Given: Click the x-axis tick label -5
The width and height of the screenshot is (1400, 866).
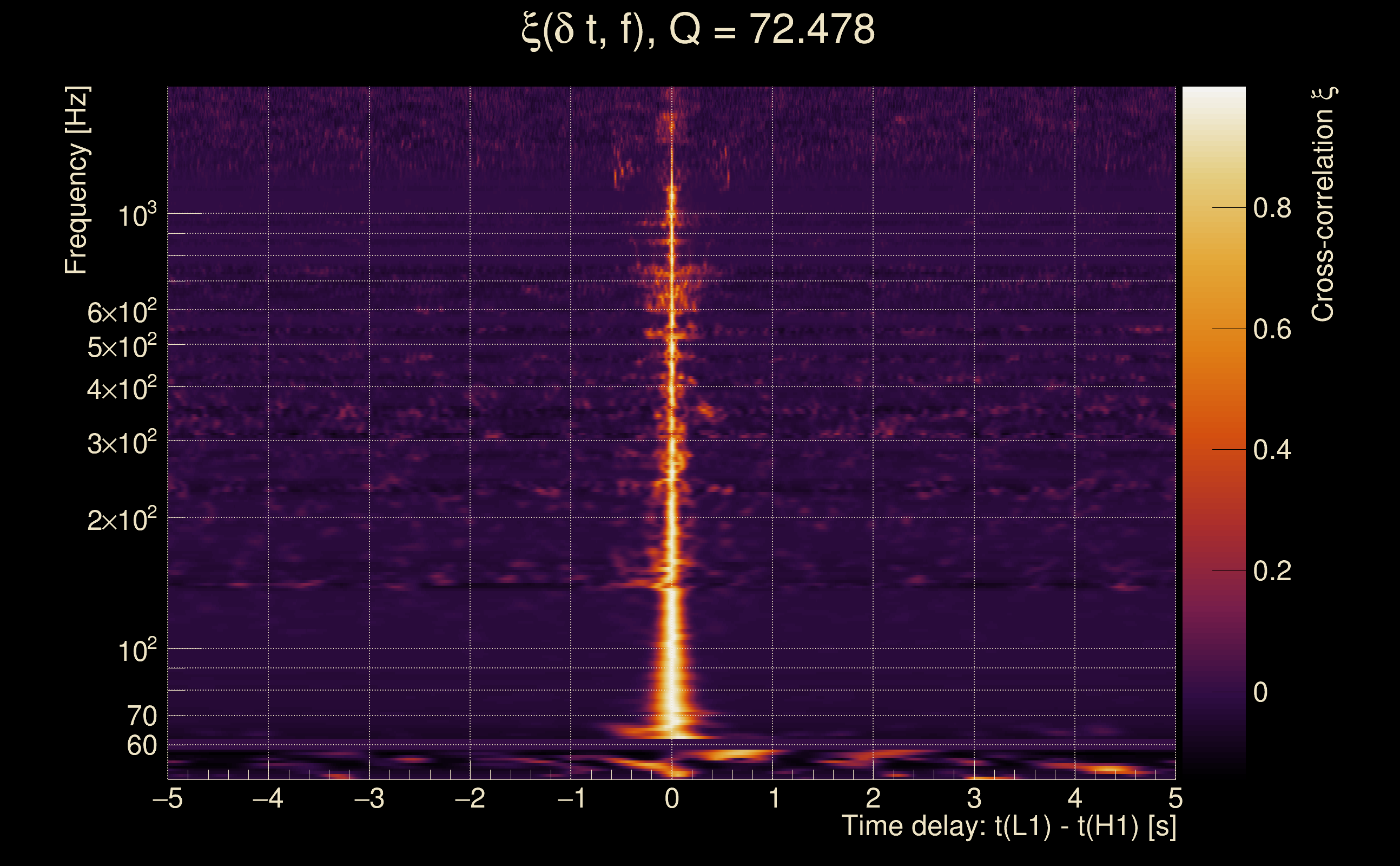Looking at the screenshot, I should click(168, 798).
